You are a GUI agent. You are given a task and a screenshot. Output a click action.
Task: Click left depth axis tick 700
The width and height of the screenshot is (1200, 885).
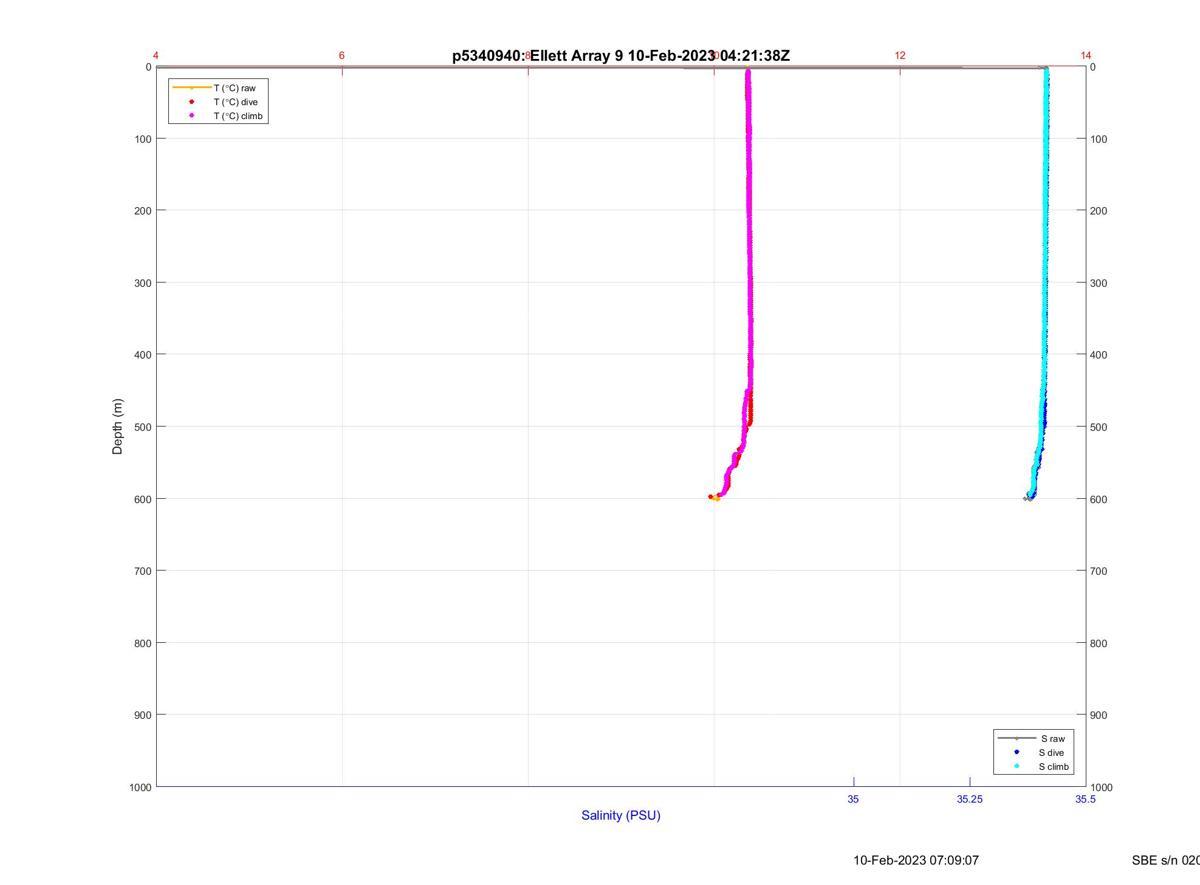click(142, 571)
